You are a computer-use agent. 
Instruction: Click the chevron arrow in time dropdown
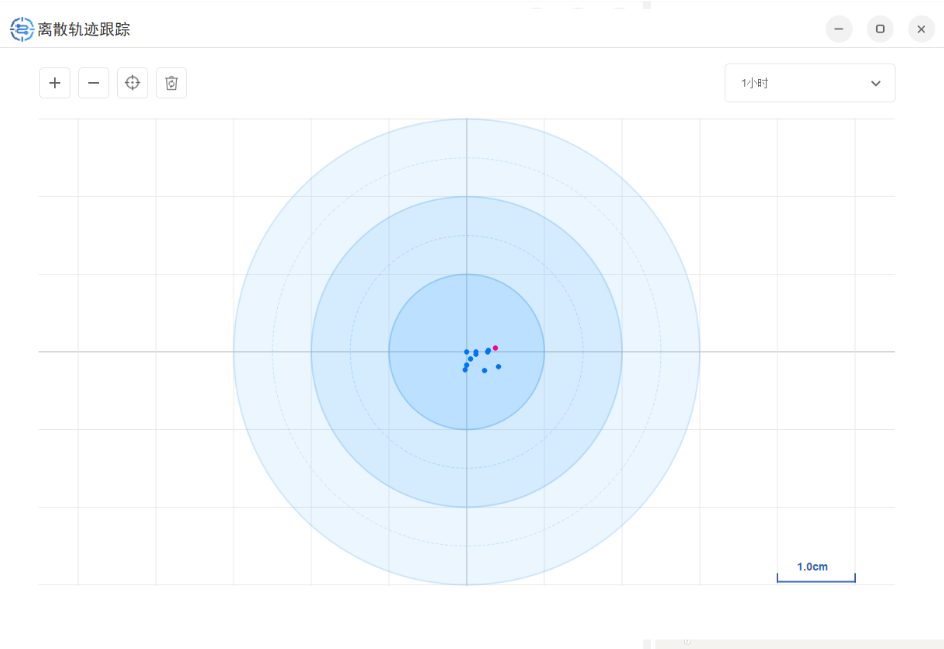tap(876, 83)
